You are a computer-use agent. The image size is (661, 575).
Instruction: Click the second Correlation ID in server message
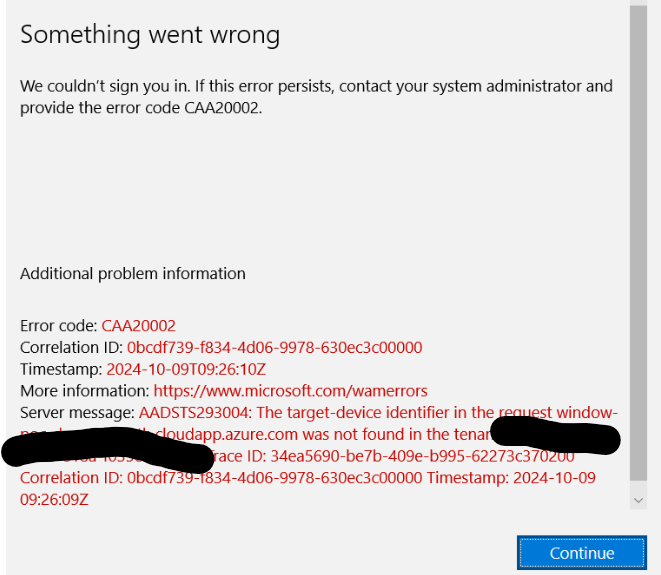pyautogui.click(x=221, y=478)
